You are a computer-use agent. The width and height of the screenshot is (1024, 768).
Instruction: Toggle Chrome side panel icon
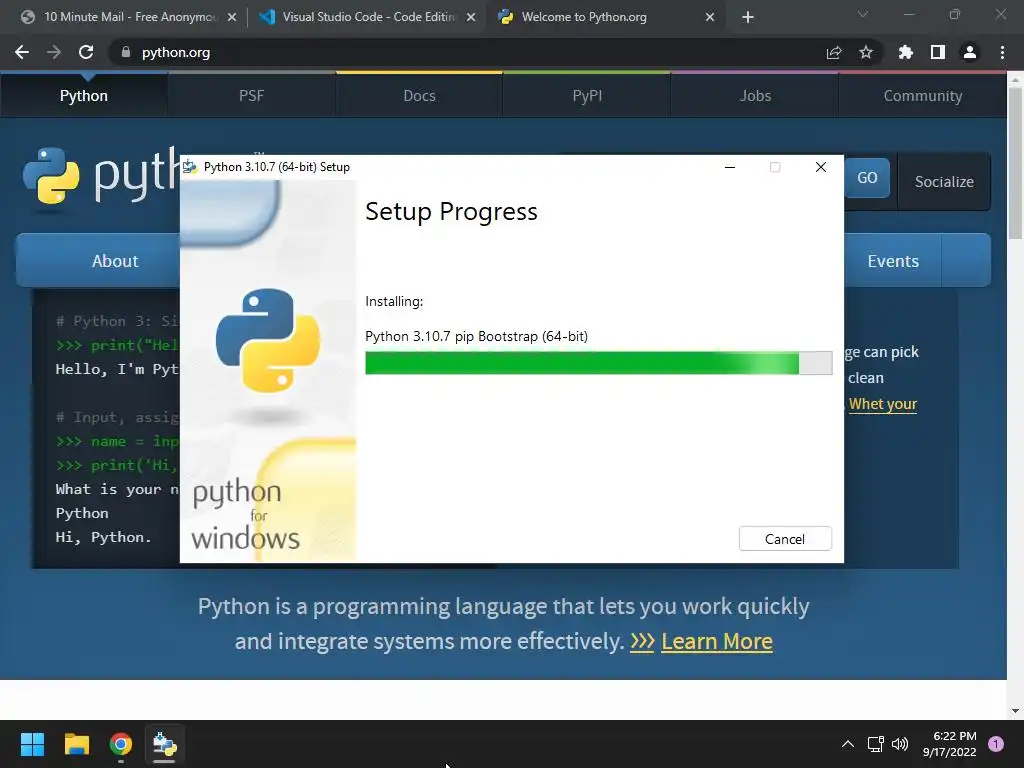(938, 52)
